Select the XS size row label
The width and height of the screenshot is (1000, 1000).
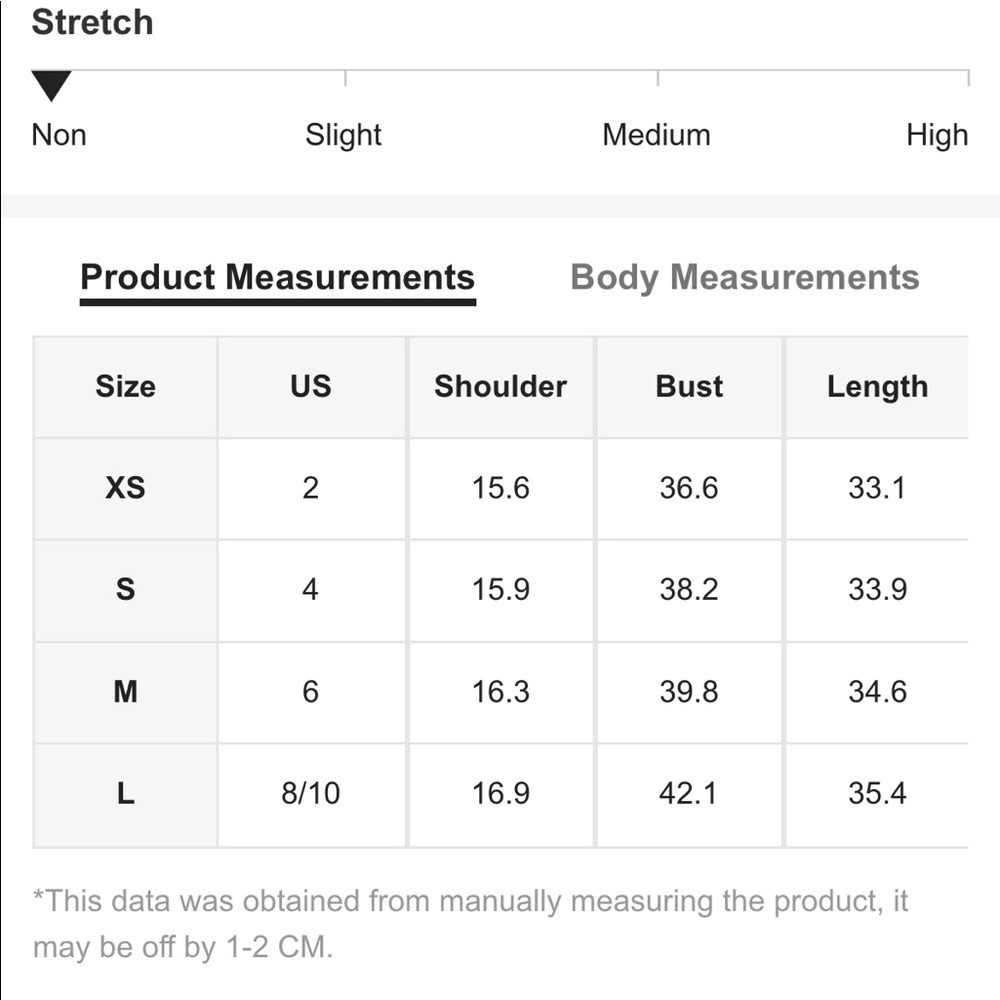click(x=125, y=488)
